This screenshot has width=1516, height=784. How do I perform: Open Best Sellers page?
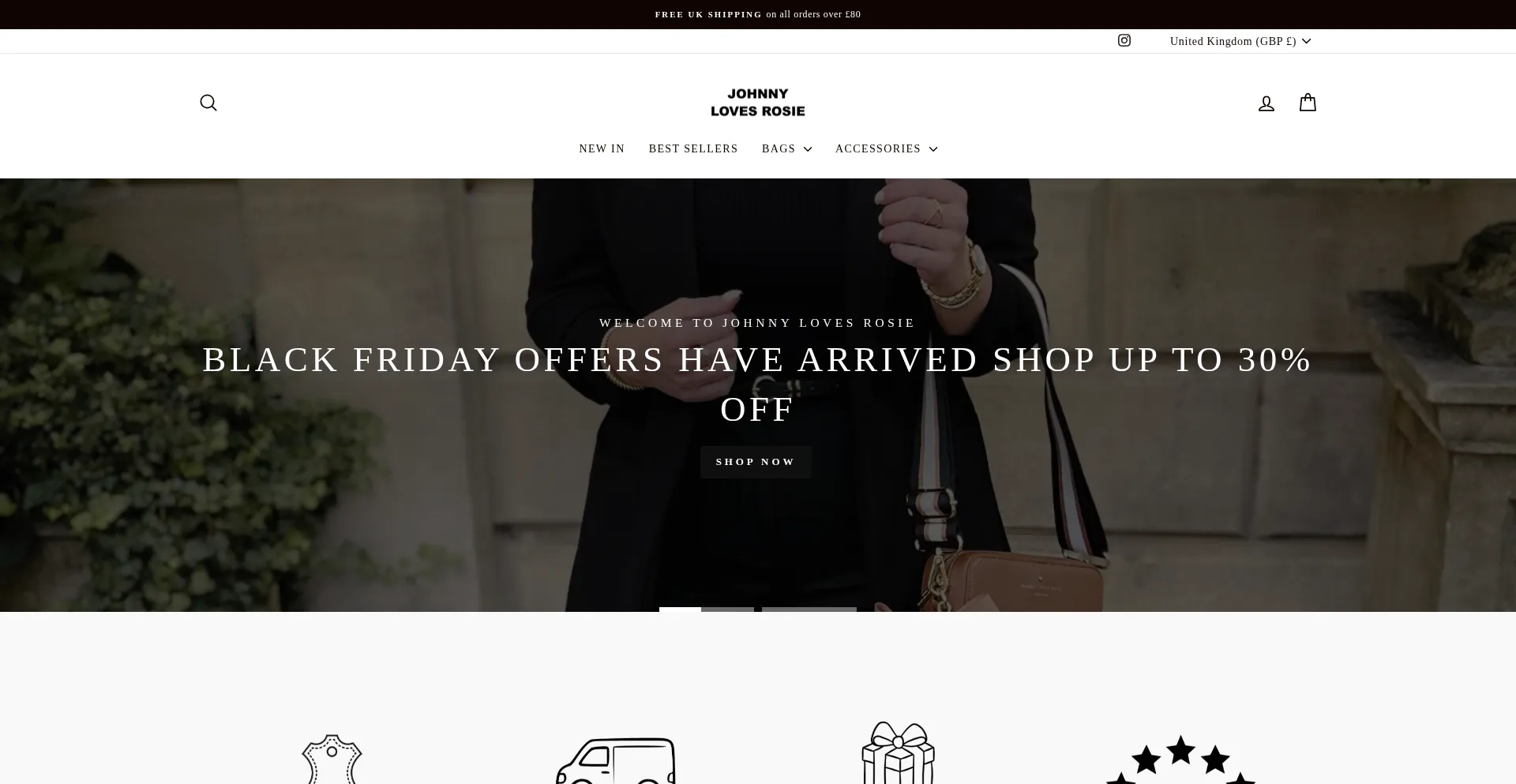tap(693, 148)
